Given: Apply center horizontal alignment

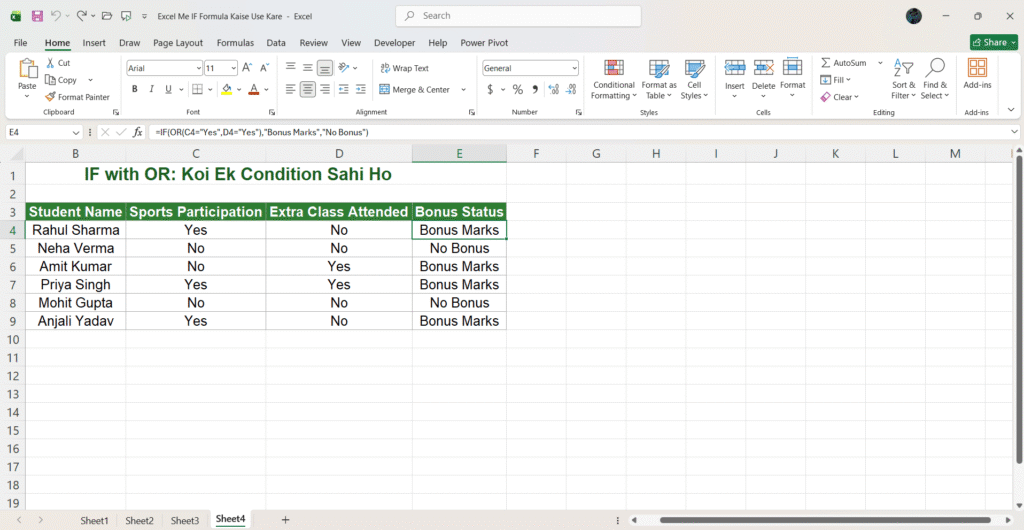Looking at the screenshot, I should pyautogui.click(x=308, y=89).
